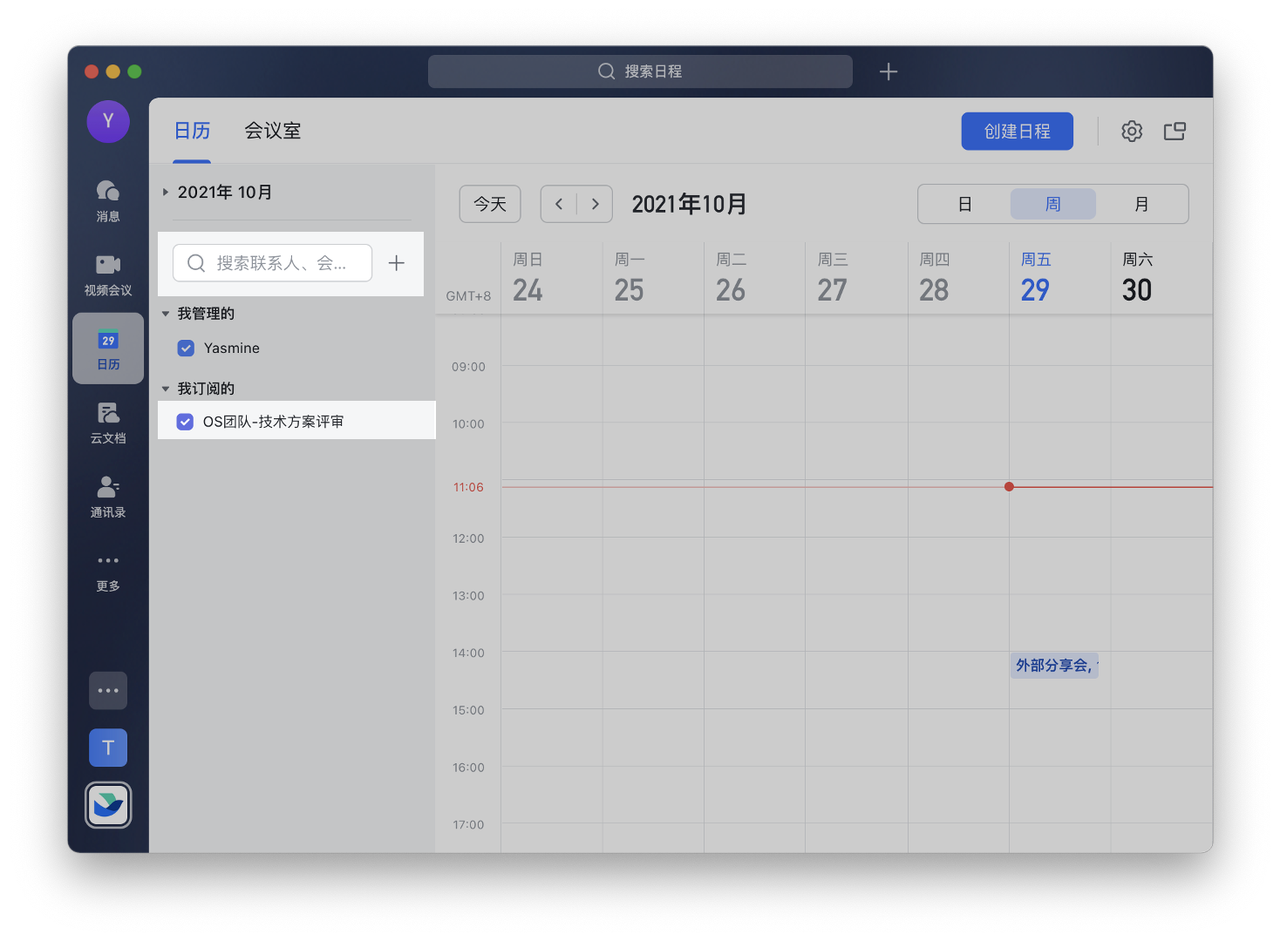Open Video Meeting (视频会议) in sidebar
The height and width of the screenshot is (941, 1280).
(108, 273)
